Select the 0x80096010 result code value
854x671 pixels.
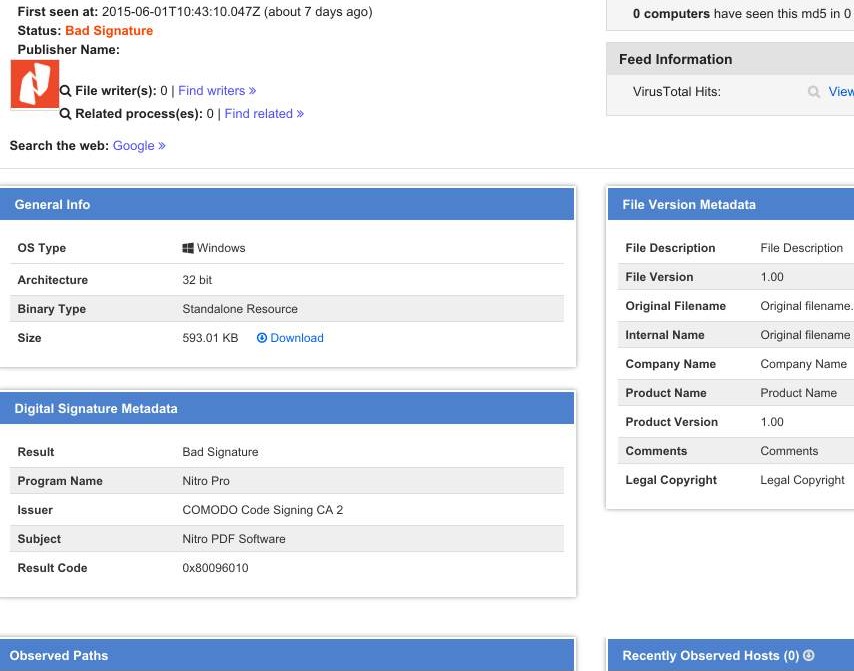pos(215,568)
